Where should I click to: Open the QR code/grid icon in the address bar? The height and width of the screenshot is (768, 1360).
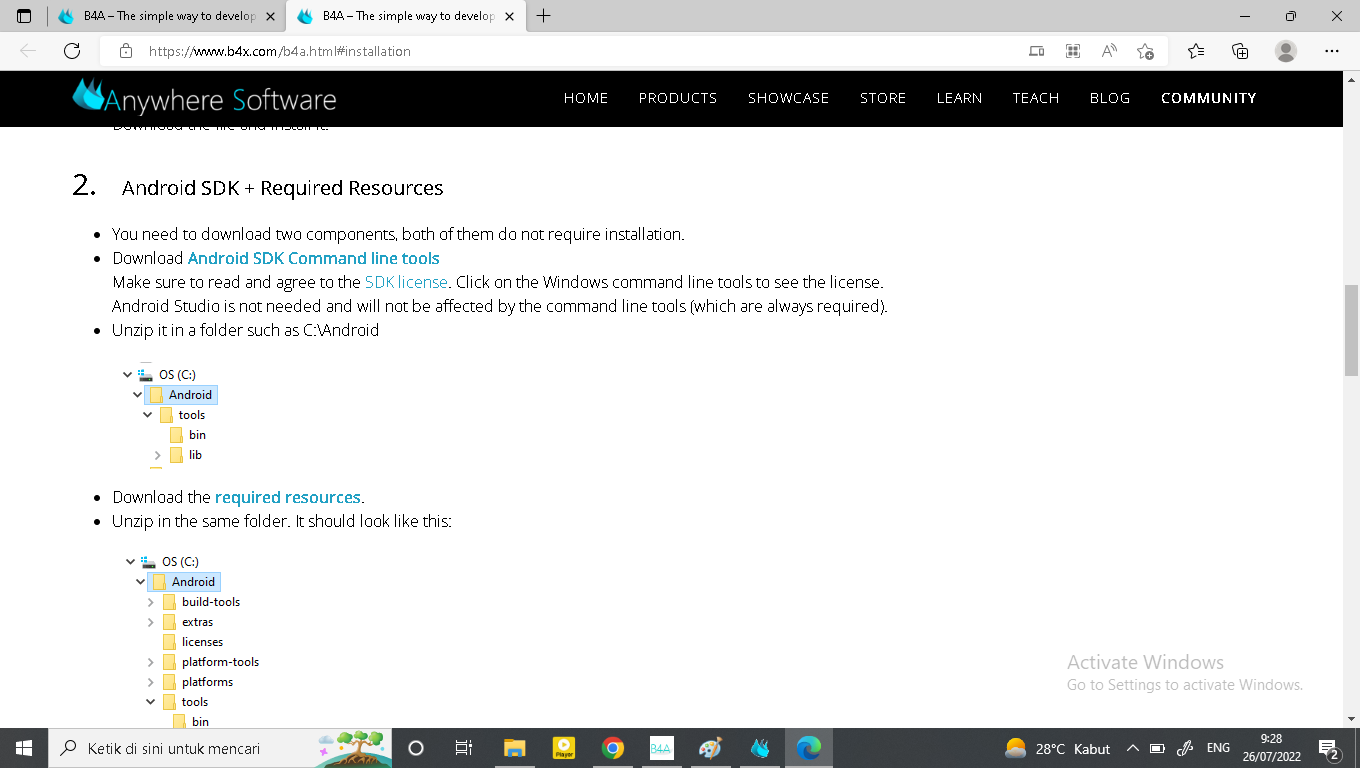pyautogui.click(x=1073, y=51)
